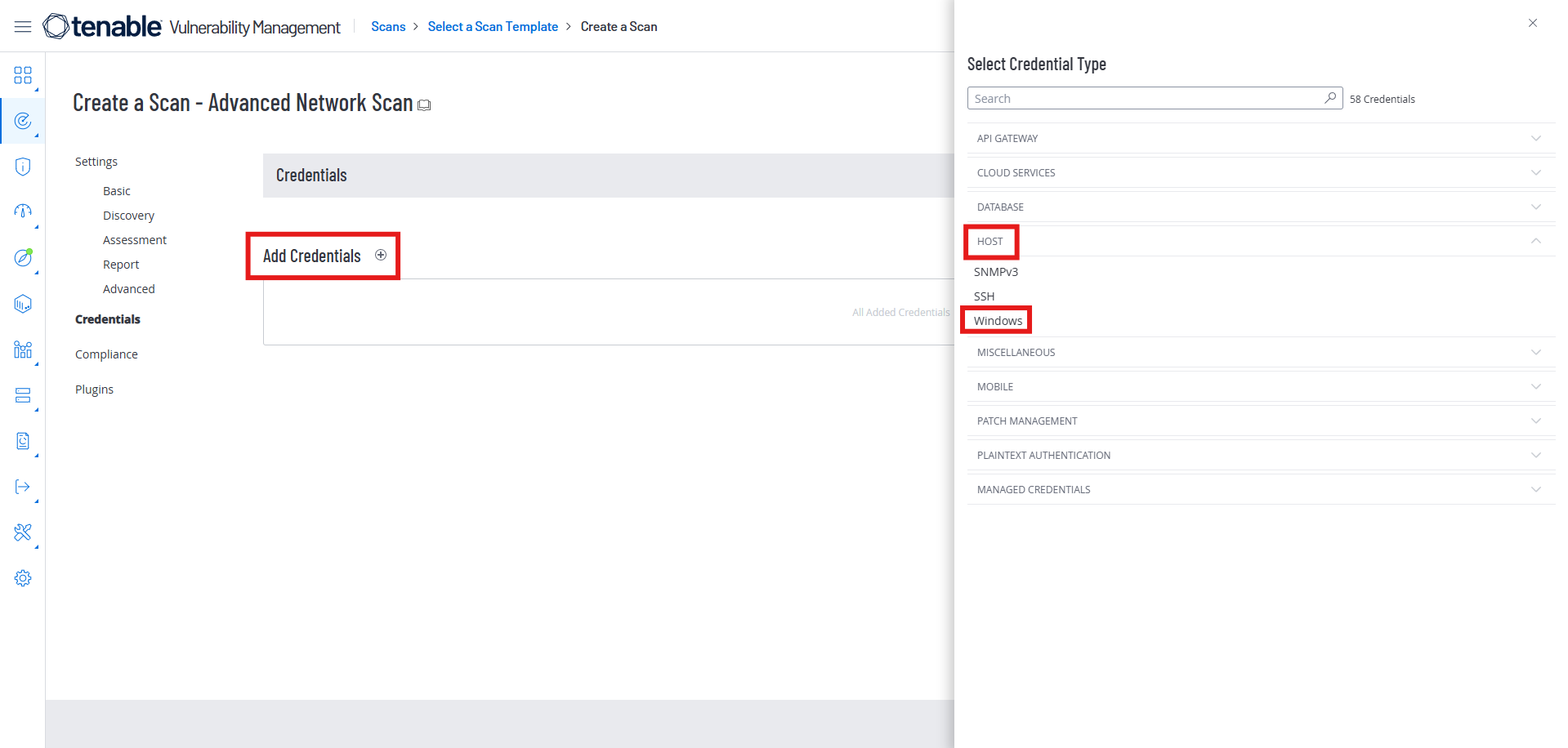This screenshot has height=748, width=1568.
Task: Switch to the Compliance section
Action: [x=106, y=354]
